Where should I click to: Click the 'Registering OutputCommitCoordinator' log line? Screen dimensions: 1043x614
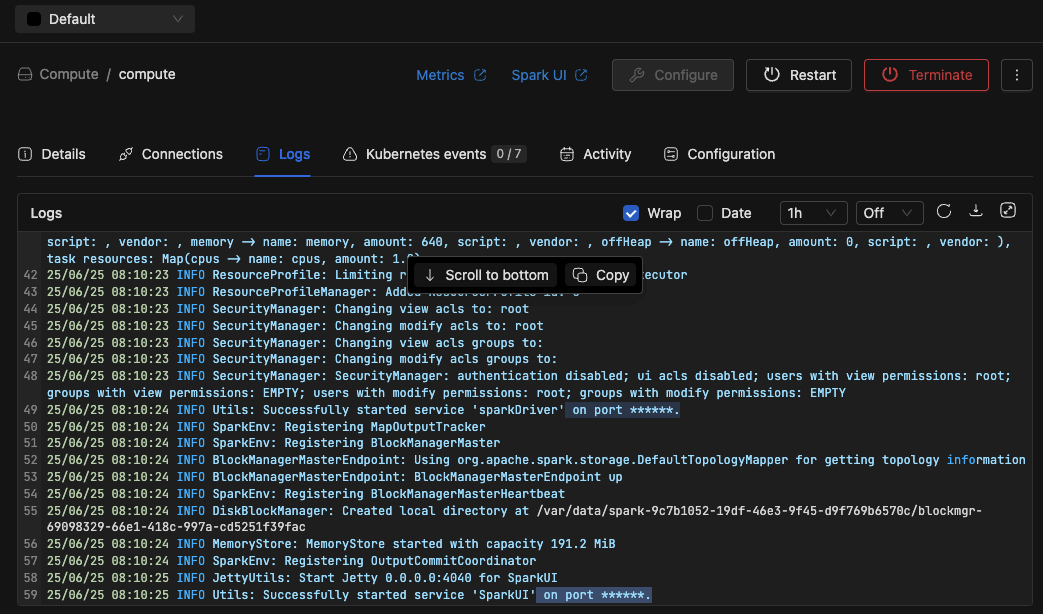coord(291,561)
